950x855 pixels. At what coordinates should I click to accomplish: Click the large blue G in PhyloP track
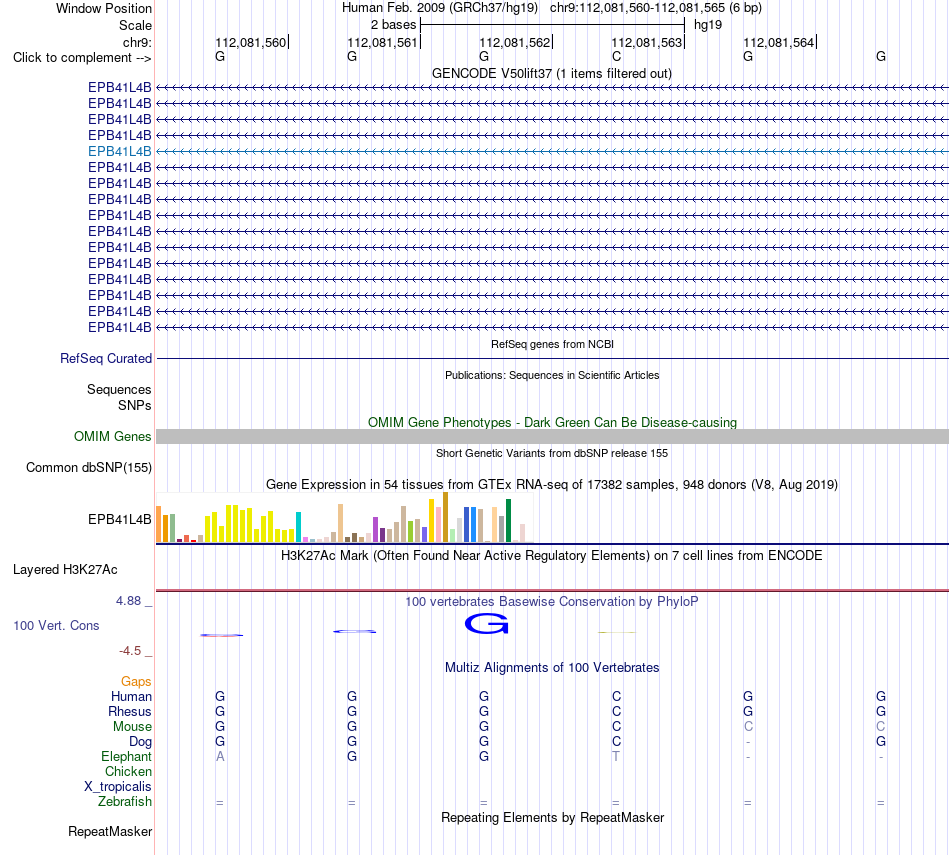487,624
